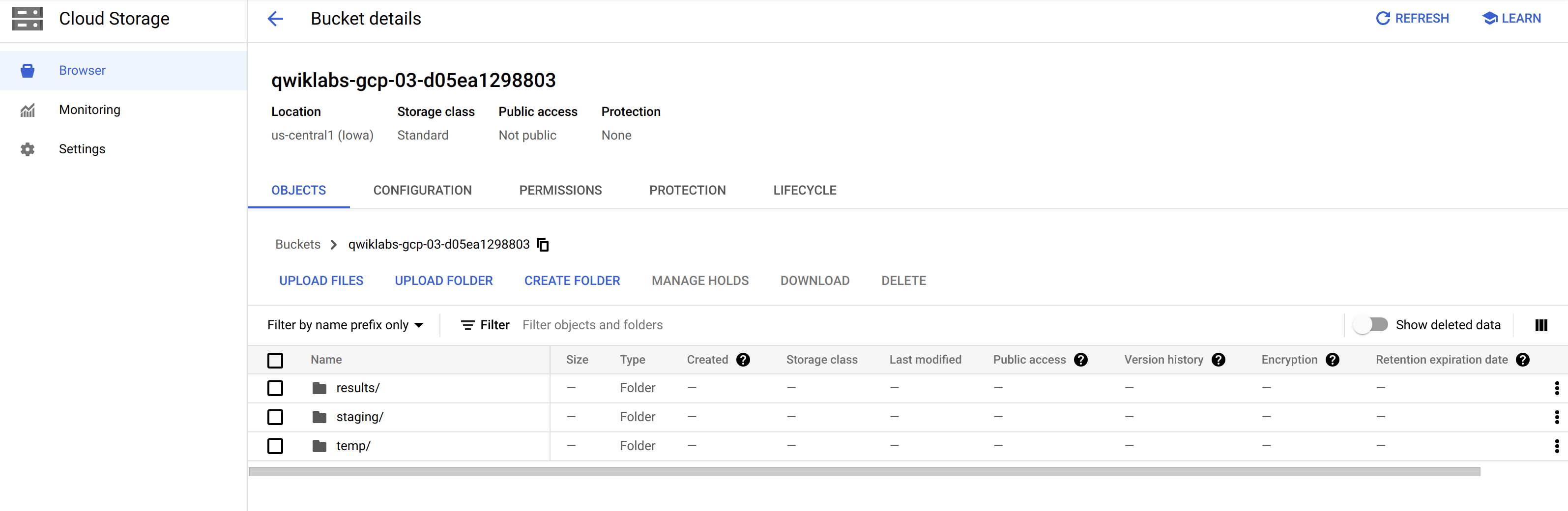The width and height of the screenshot is (1568, 511).
Task: Click the Browser bucket icon in sidebar
Action: click(x=28, y=71)
